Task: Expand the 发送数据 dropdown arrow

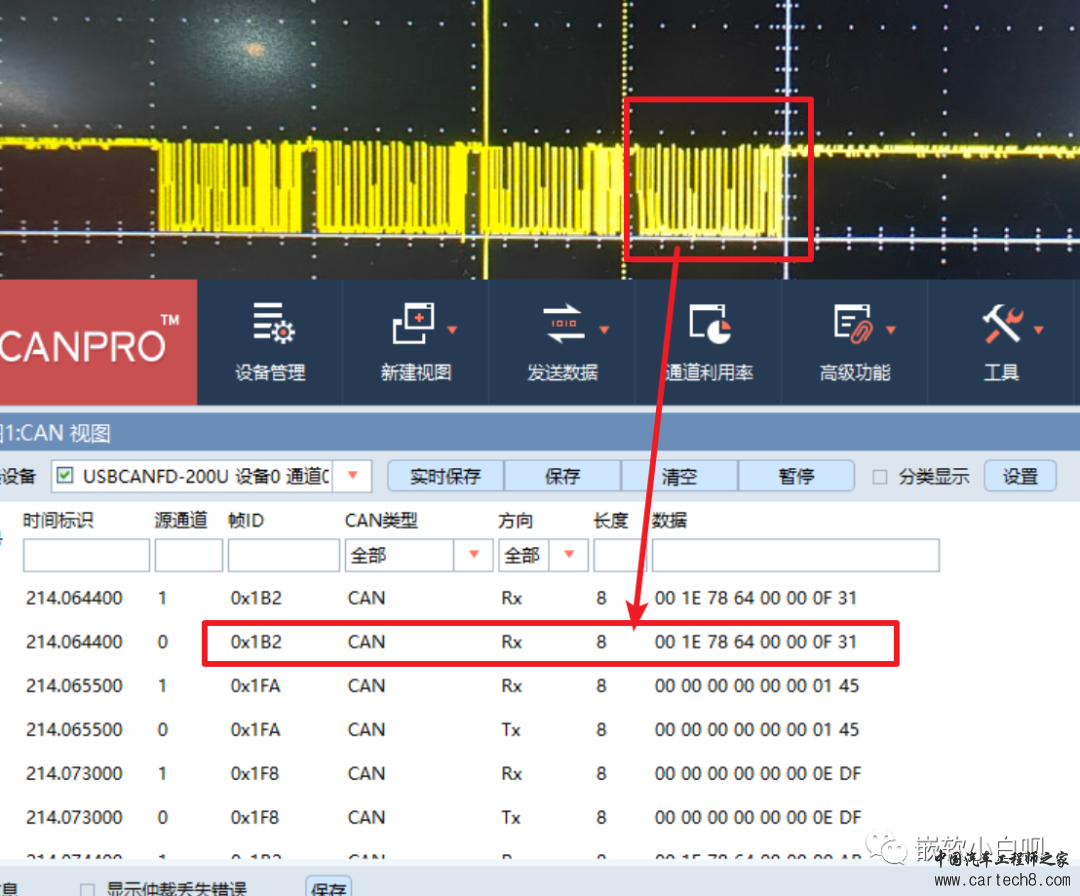Action: (605, 330)
